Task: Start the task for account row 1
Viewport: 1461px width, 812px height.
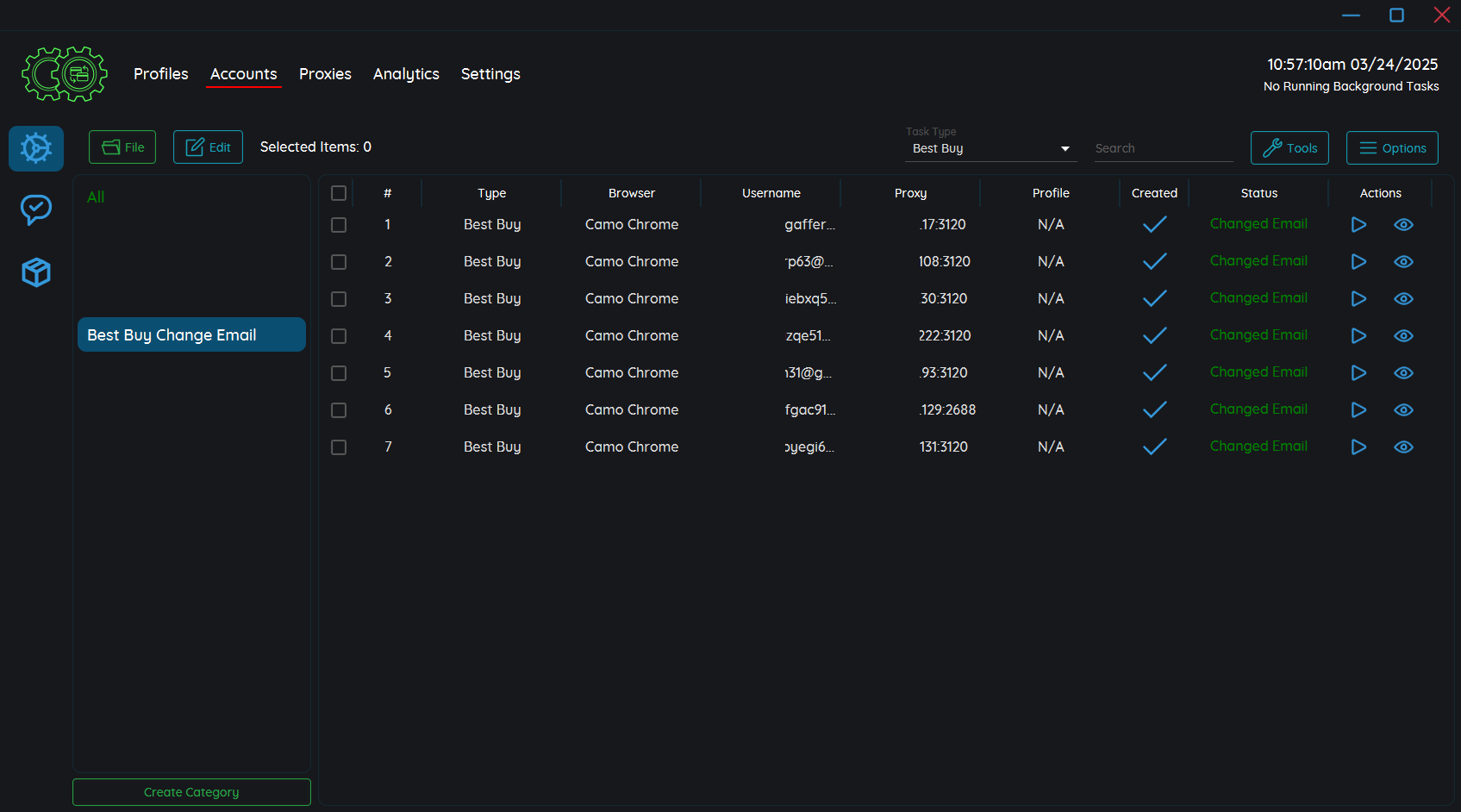Action: point(1358,225)
